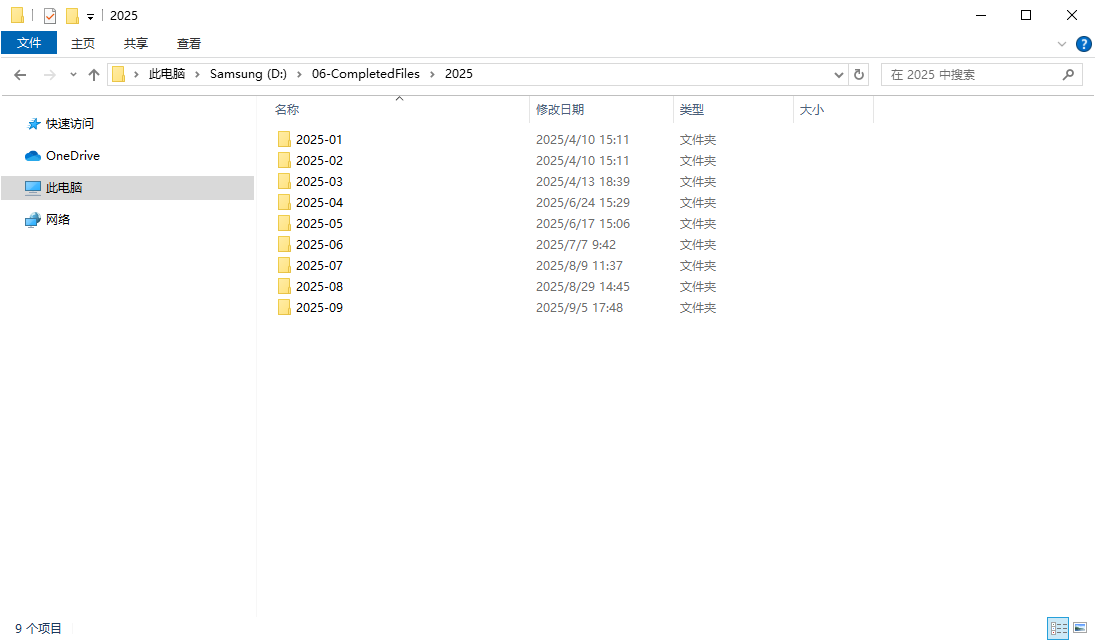The height and width of the screenshot is (641, 1096).
Task: Open the recent locations dropdown arrow
Action: 73,75
